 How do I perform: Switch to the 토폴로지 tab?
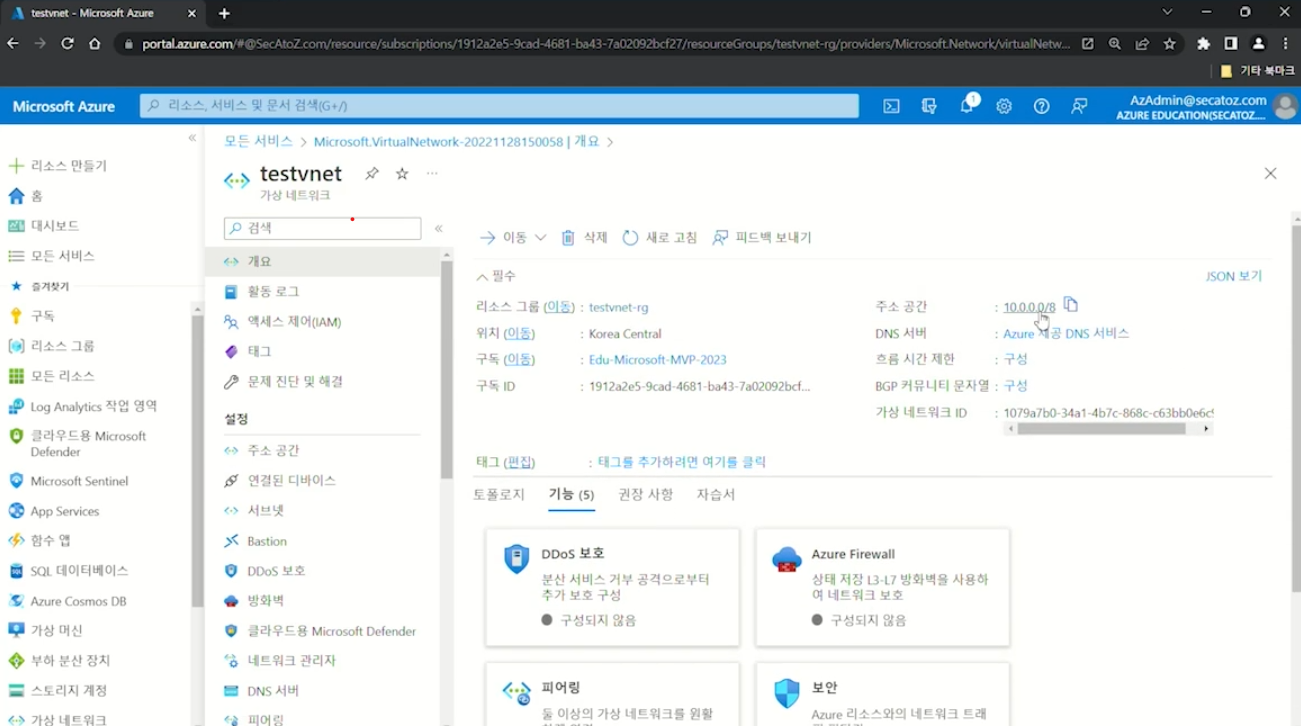tap(499, 495)
